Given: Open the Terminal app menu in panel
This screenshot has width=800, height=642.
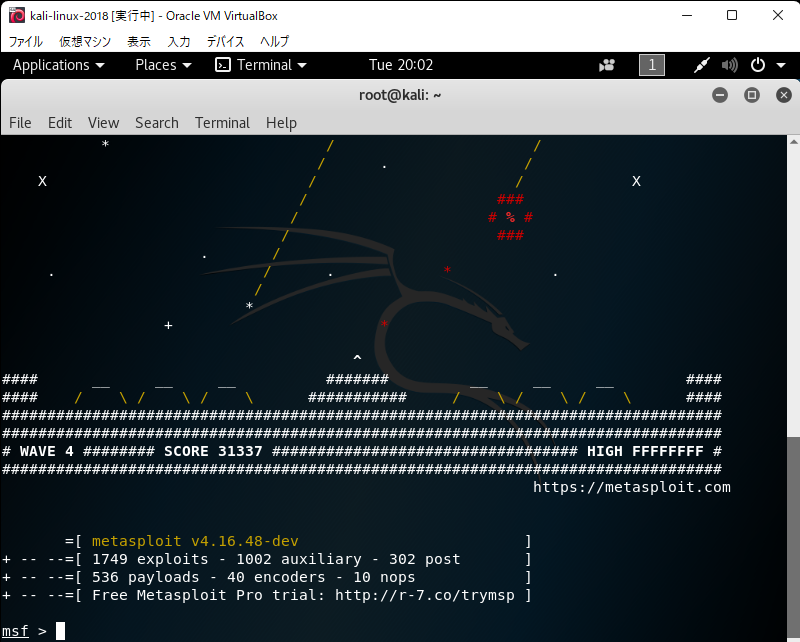Looking at the screenshot, I should pos(261,65).
